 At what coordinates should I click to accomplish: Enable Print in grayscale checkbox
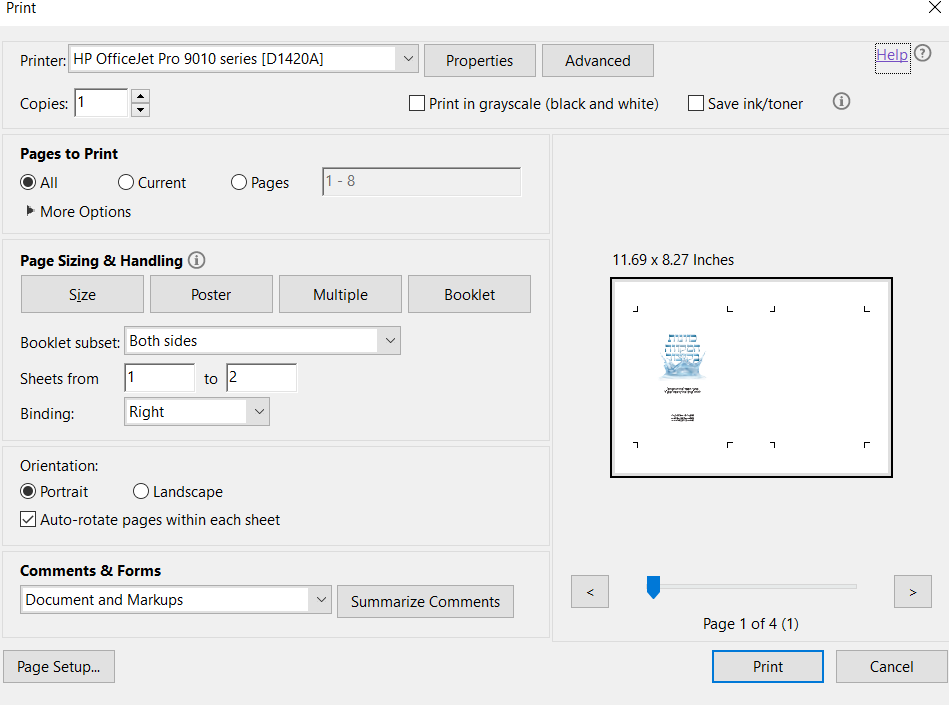[417, 103]
